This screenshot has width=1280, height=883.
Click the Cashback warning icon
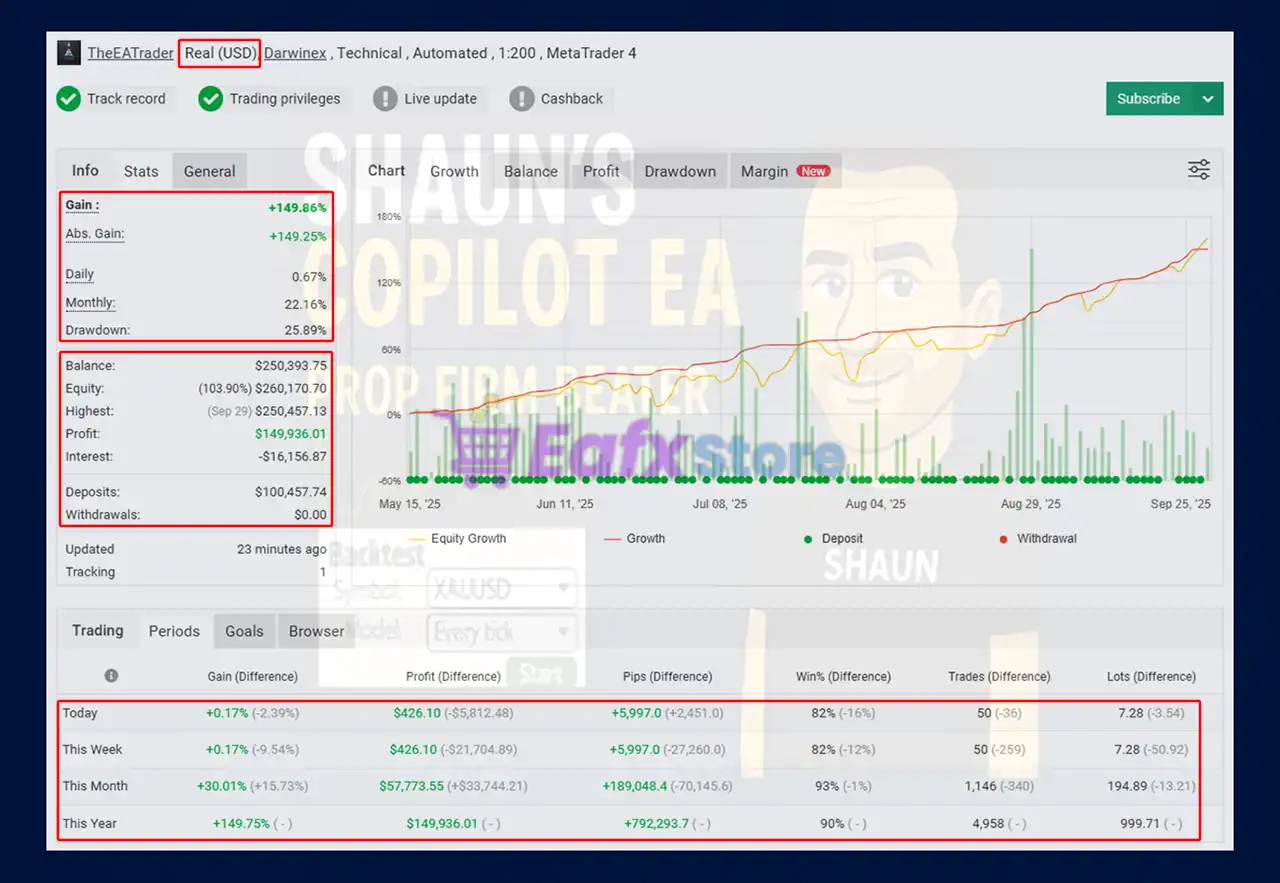click(x=521, y=98)
